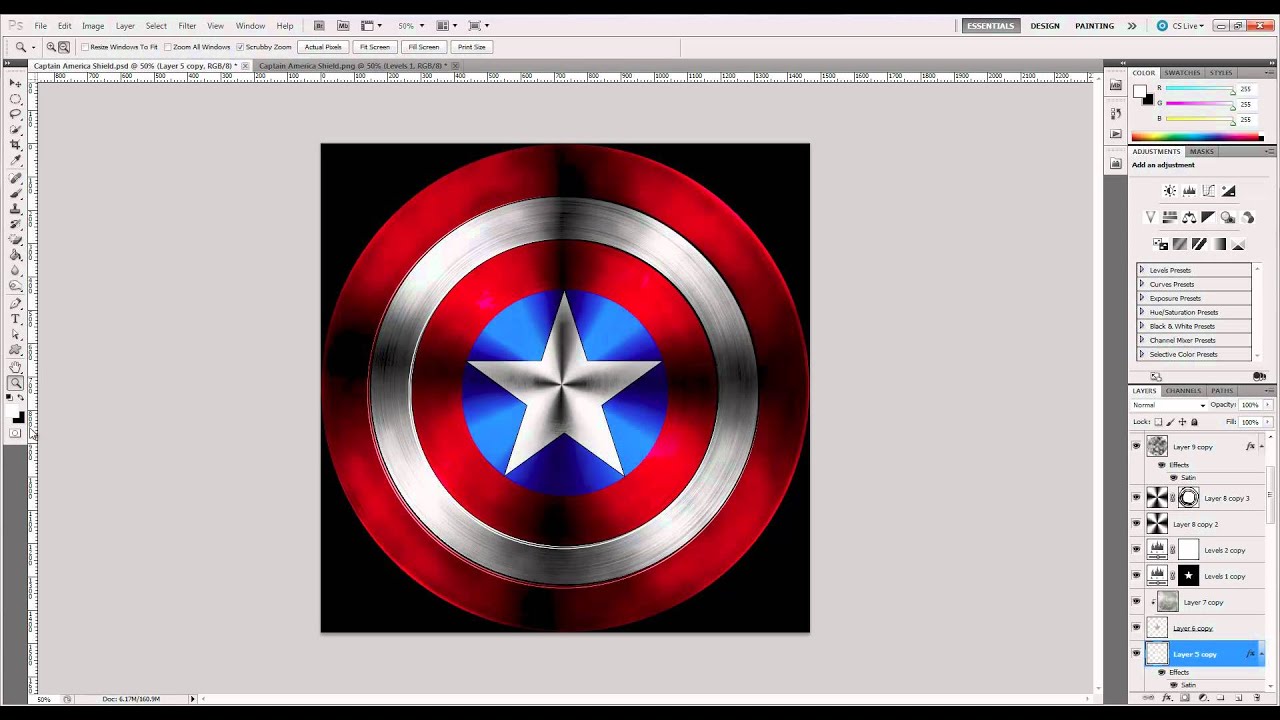Add a Curves adjustment from icons
Viewport: 1280px width, 720px height.
[1209, 191]
